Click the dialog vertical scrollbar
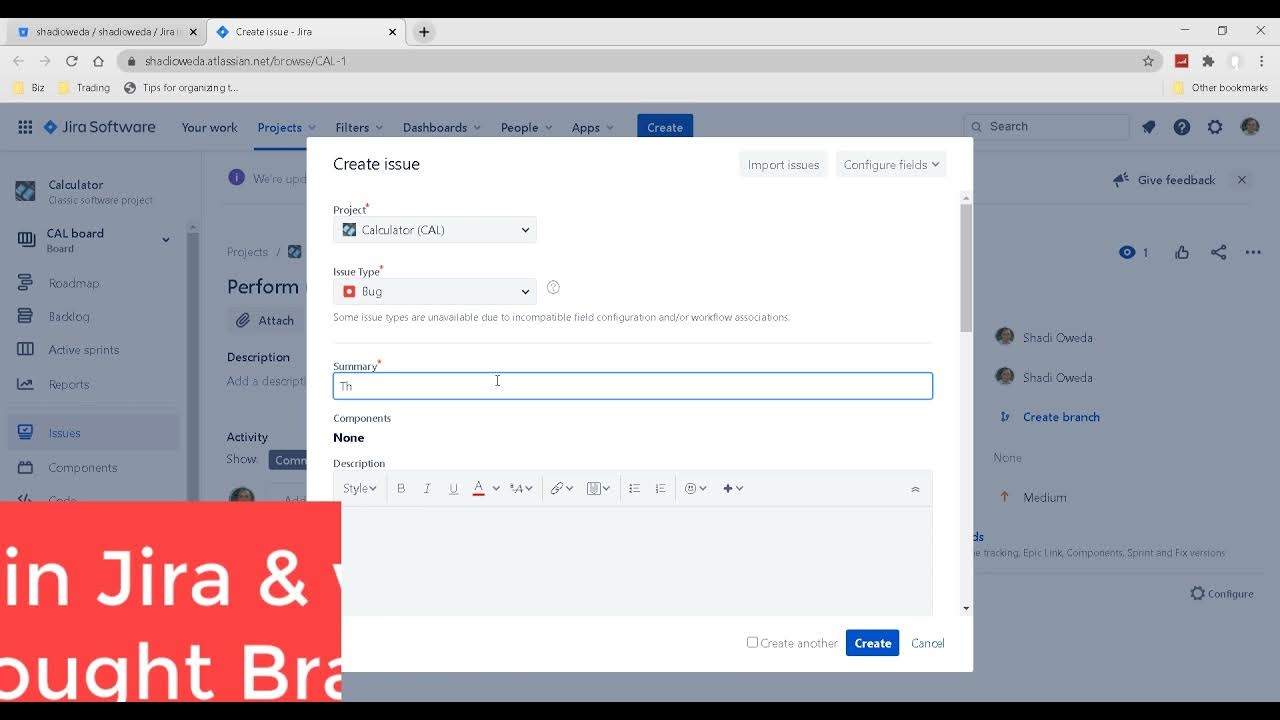1280x720 pixels. point(966,268)
